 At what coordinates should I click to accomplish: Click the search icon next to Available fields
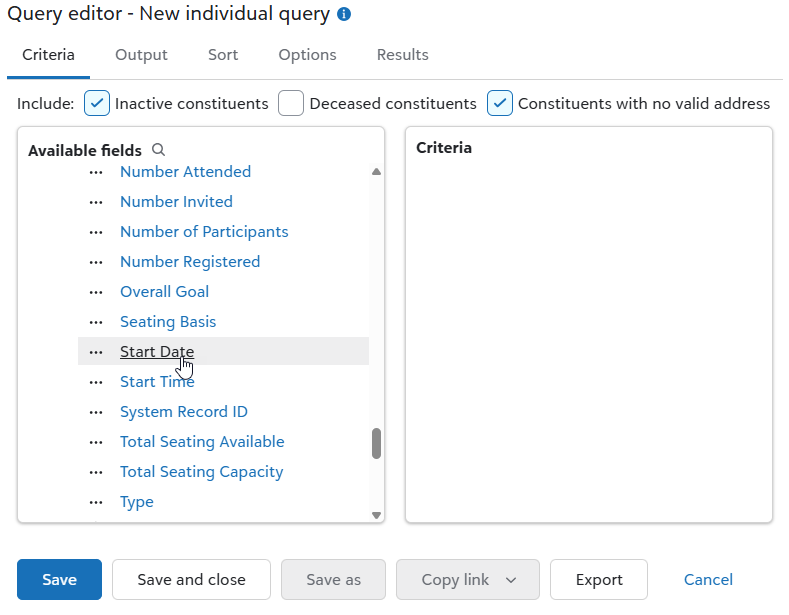pos(159,149)
